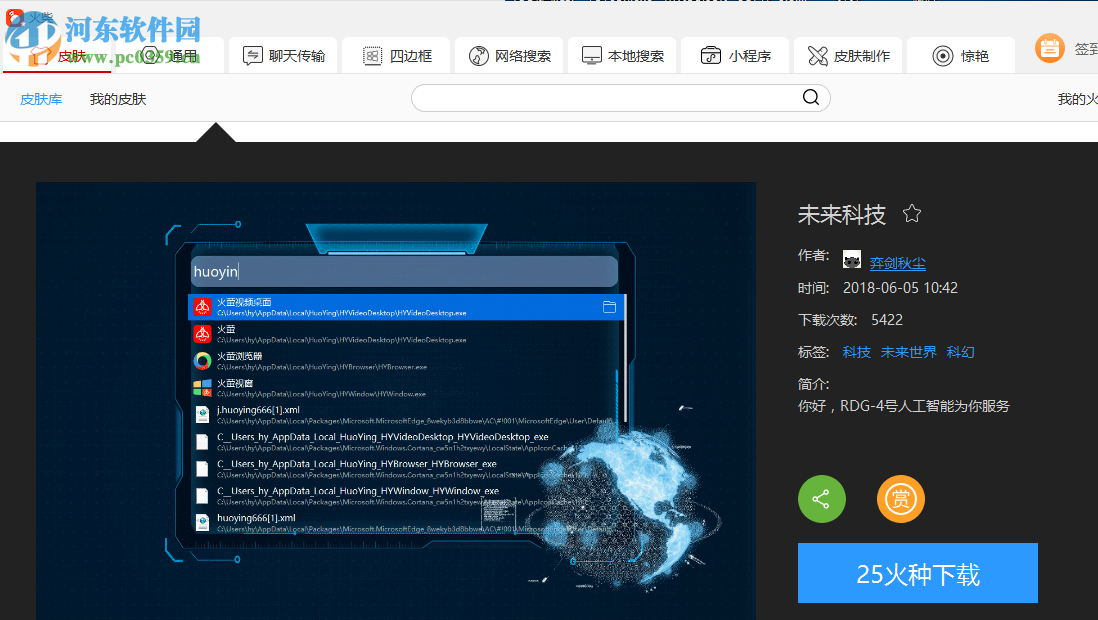This screenshot has height=620, width=1098.
Task: Go to the 小程序 tab
Action: pyautogui.click(x=736, y=56)
